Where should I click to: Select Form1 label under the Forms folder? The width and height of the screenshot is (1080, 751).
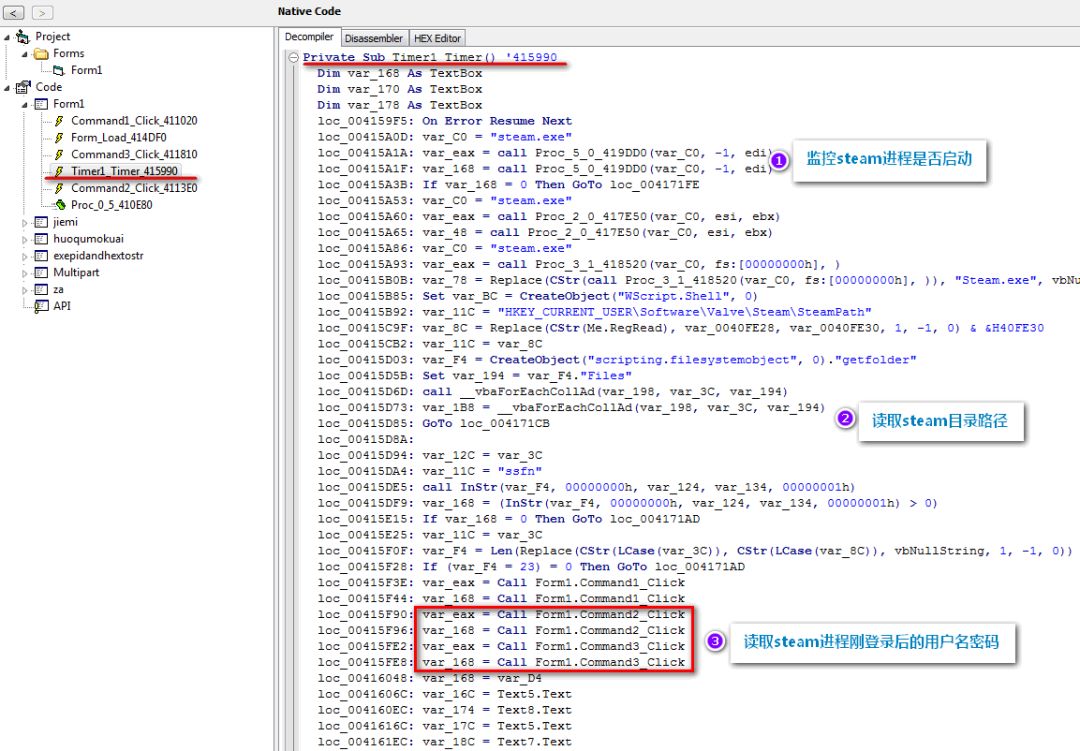click(x=86, y=70)
